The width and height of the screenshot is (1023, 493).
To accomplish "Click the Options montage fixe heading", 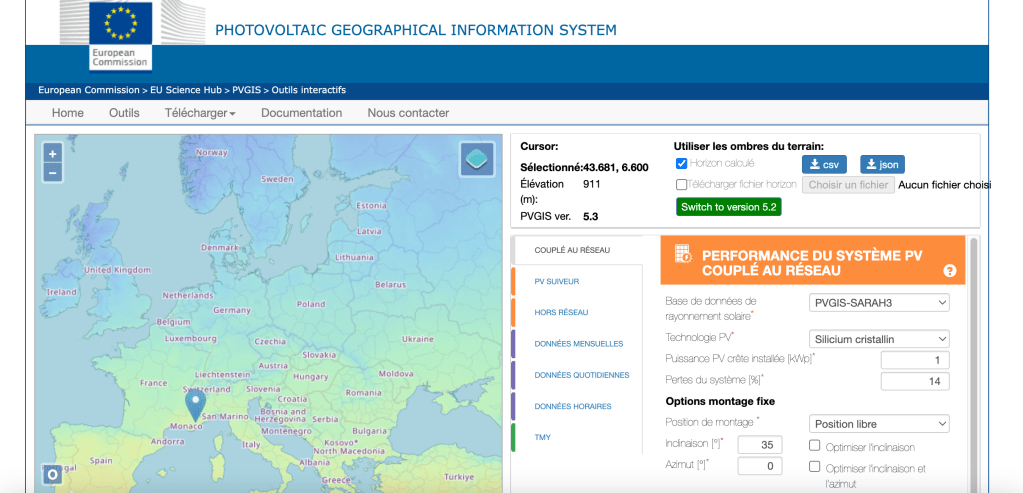I will (x=720, y=401).
